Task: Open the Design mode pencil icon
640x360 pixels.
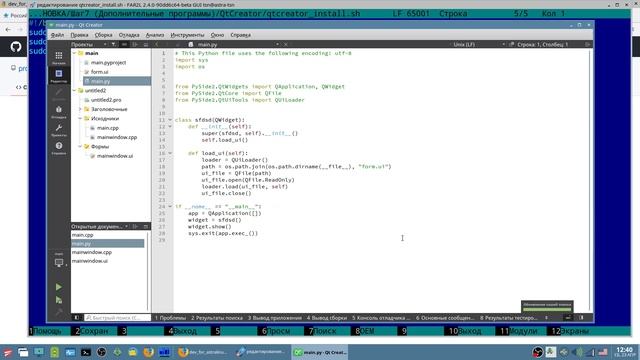Action: click(x=59, y=93)
